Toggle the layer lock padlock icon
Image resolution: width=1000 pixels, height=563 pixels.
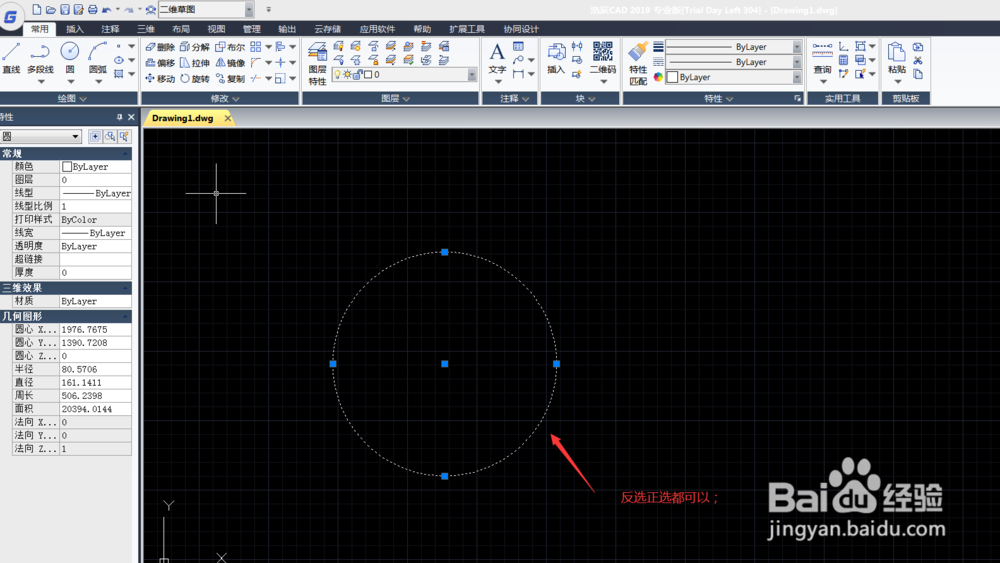[x=357, y=75]
